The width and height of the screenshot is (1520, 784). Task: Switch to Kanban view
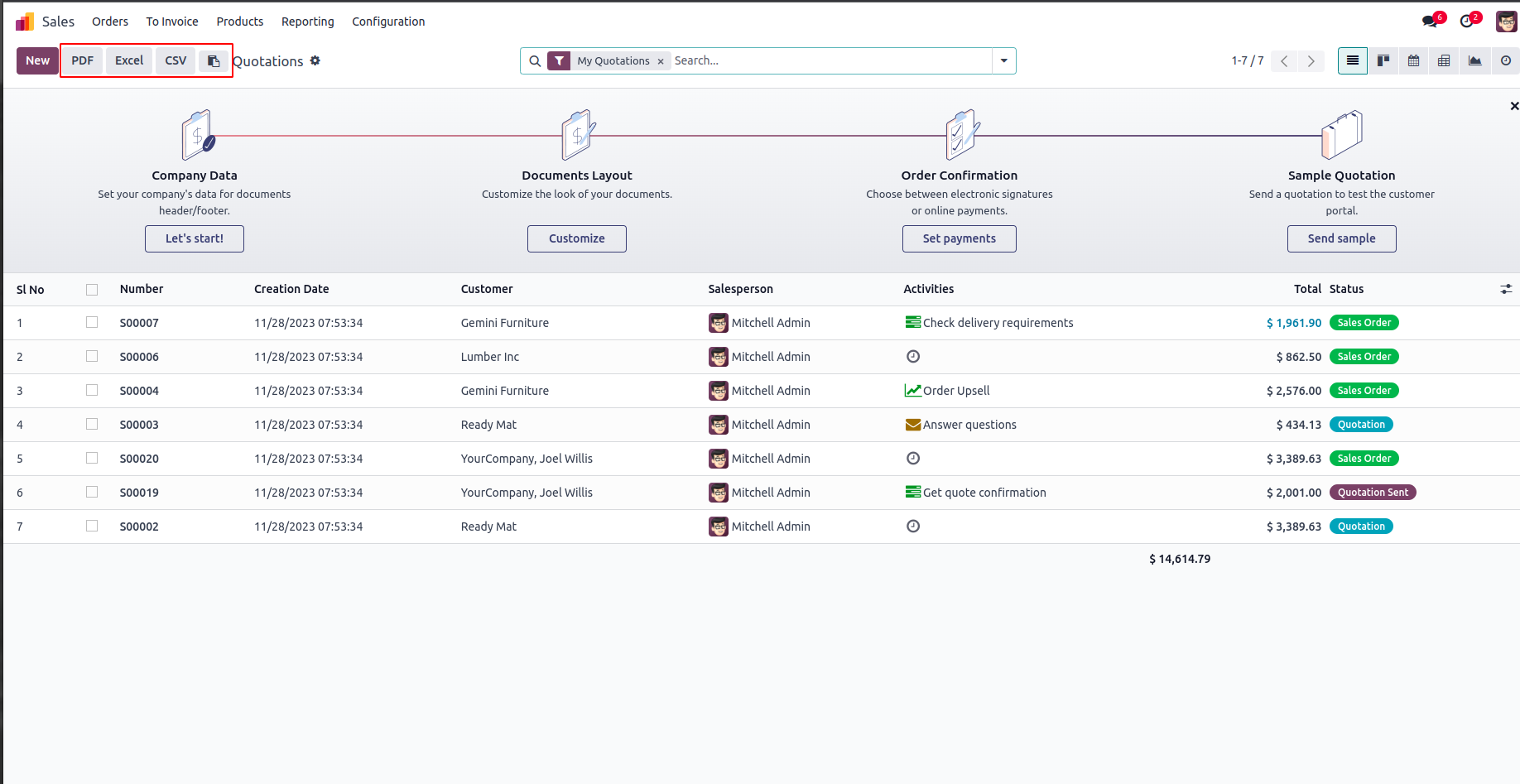click(x=1383, y=60)
